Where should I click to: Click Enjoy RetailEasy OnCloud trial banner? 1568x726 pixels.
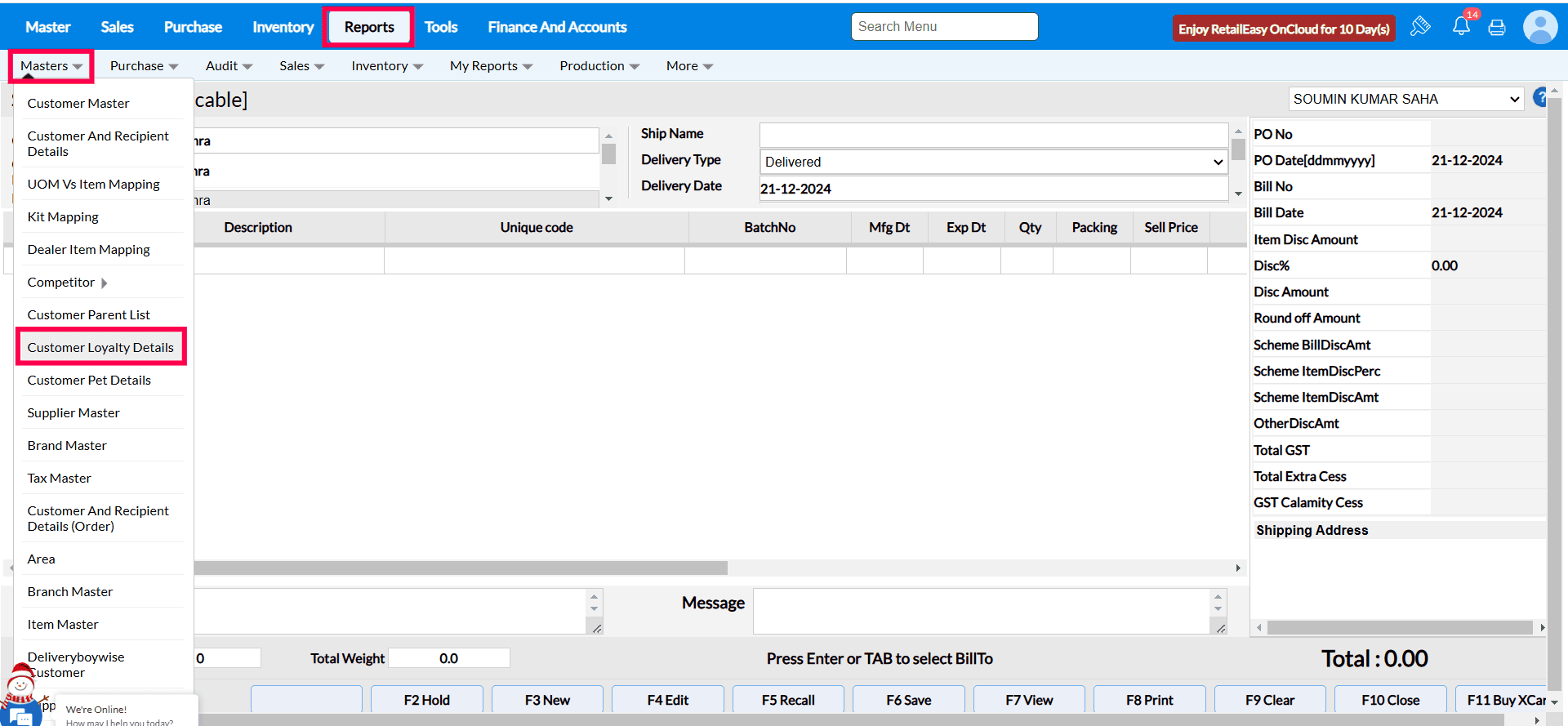(1284, 29)
